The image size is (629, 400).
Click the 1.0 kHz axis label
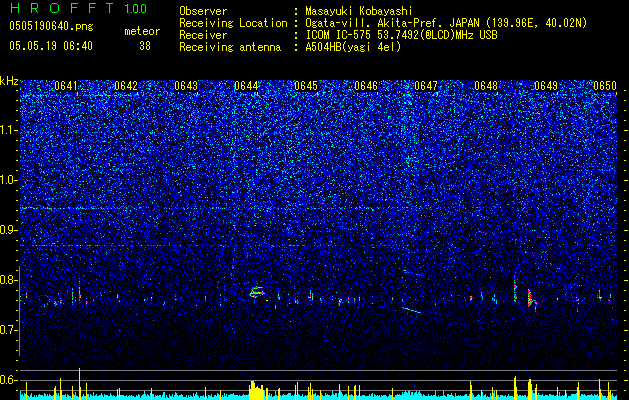pyautogui.click(x=9, y=180)
